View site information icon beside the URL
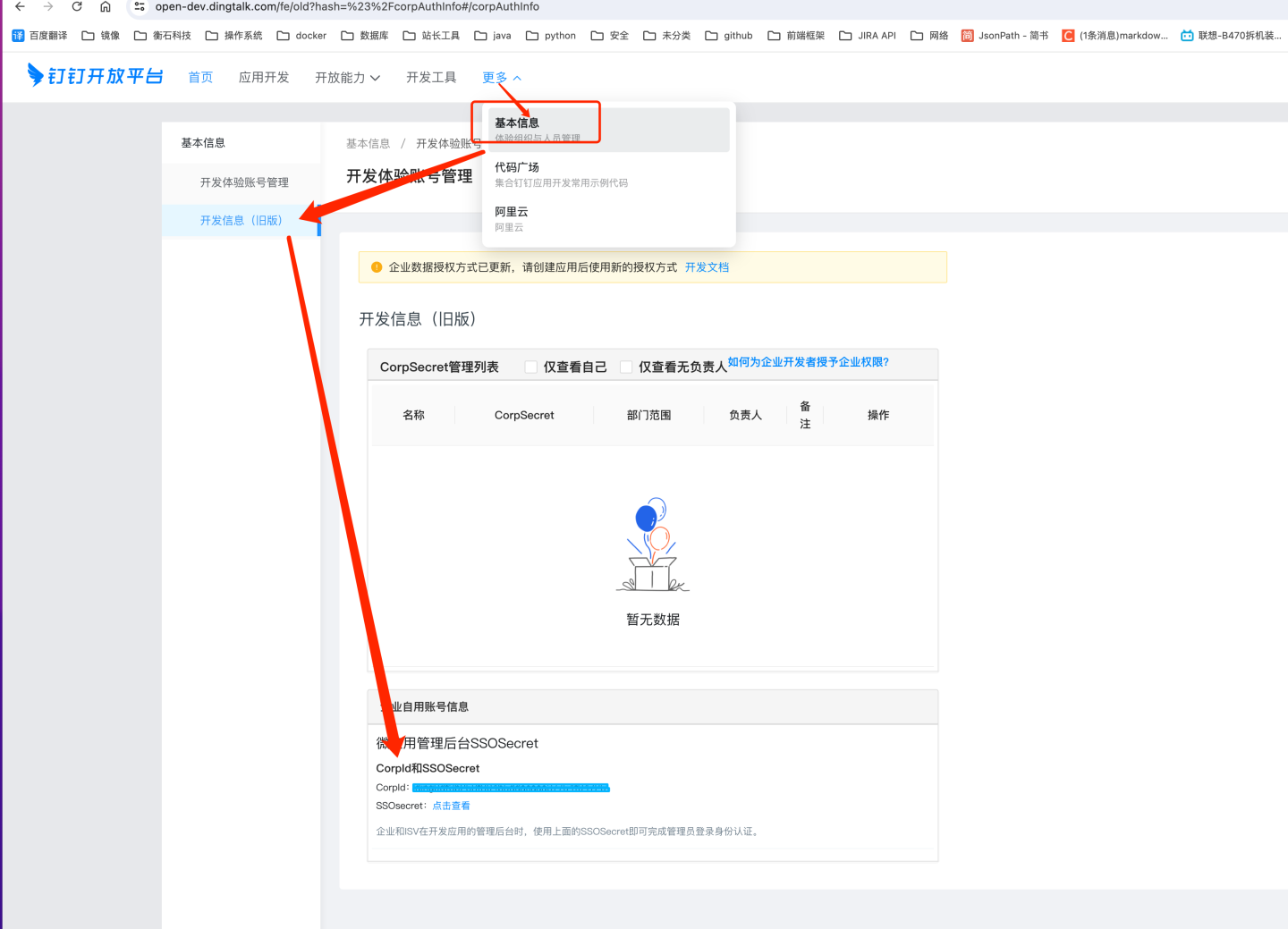 (x=140, y=7)
